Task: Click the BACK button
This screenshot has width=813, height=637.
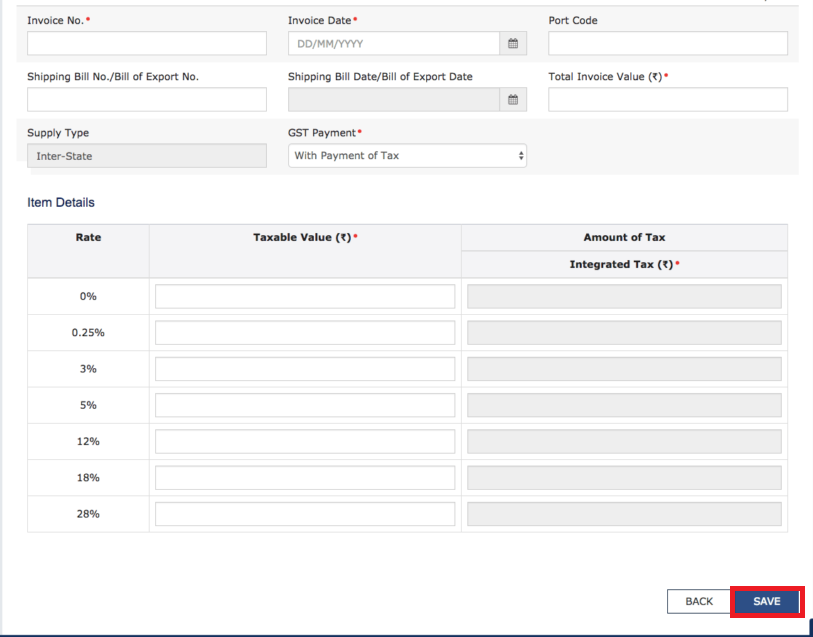Action: point(699,601)
